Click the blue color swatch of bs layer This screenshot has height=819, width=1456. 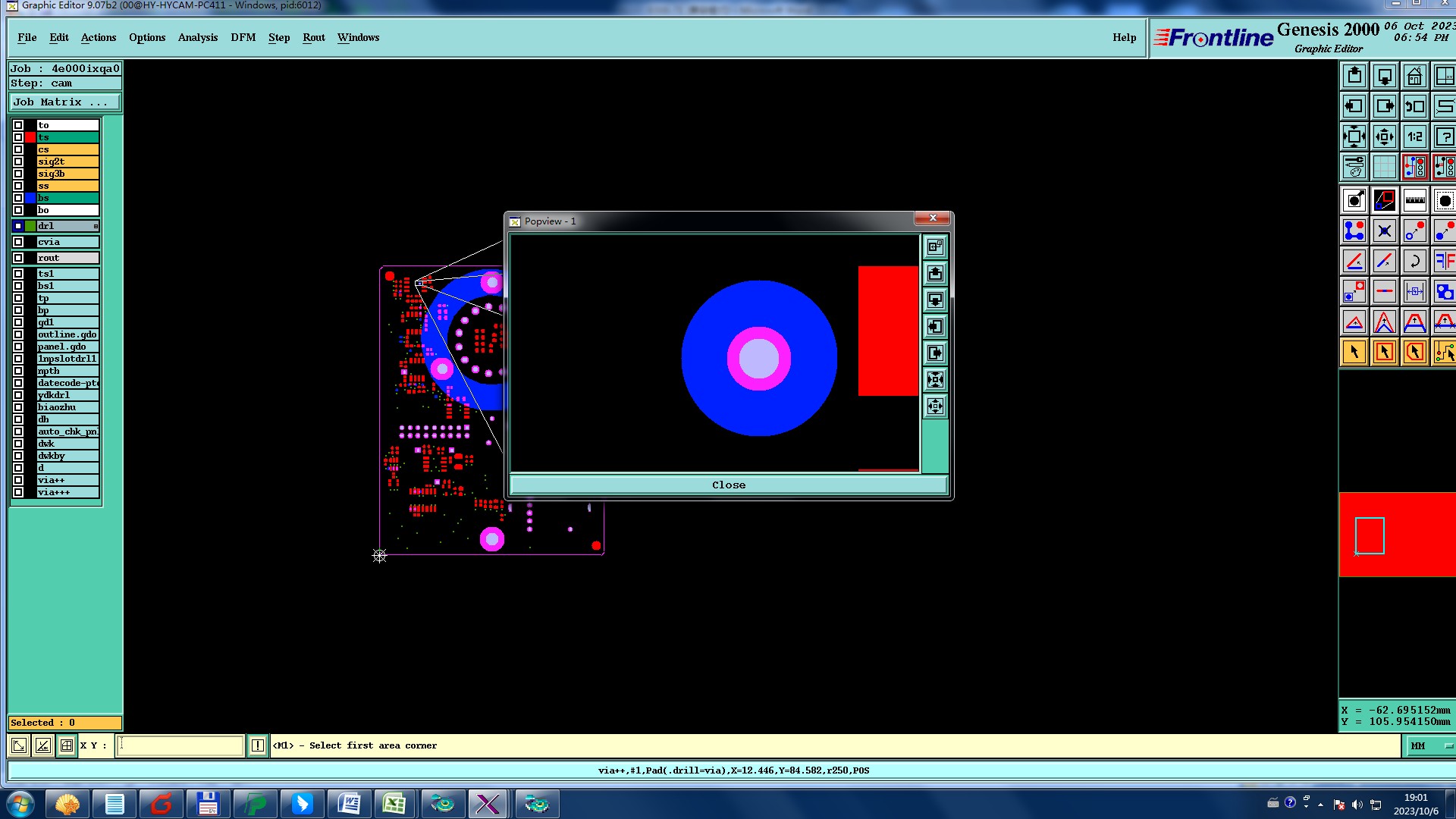(x=30, y=198)
